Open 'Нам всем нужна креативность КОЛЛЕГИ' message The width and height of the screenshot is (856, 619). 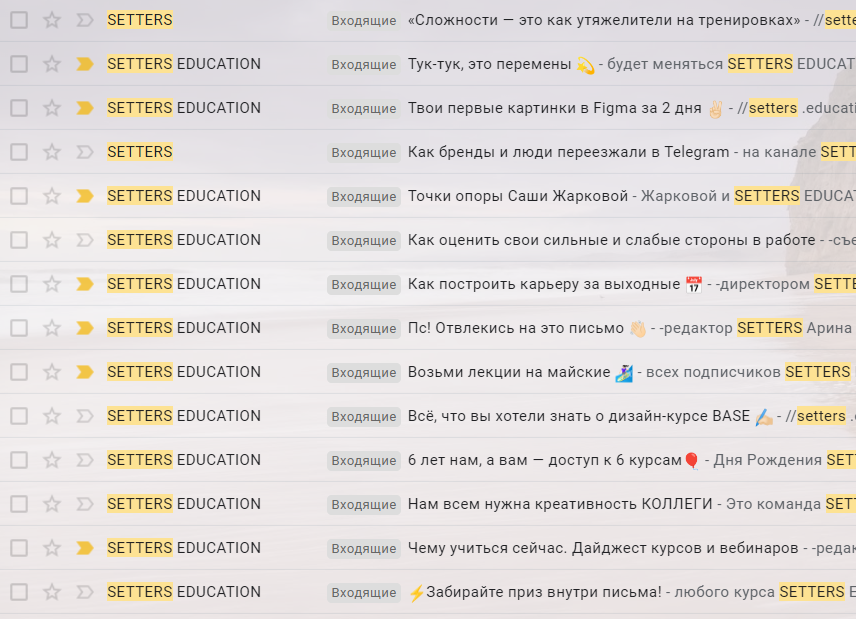tap(560, 504)
